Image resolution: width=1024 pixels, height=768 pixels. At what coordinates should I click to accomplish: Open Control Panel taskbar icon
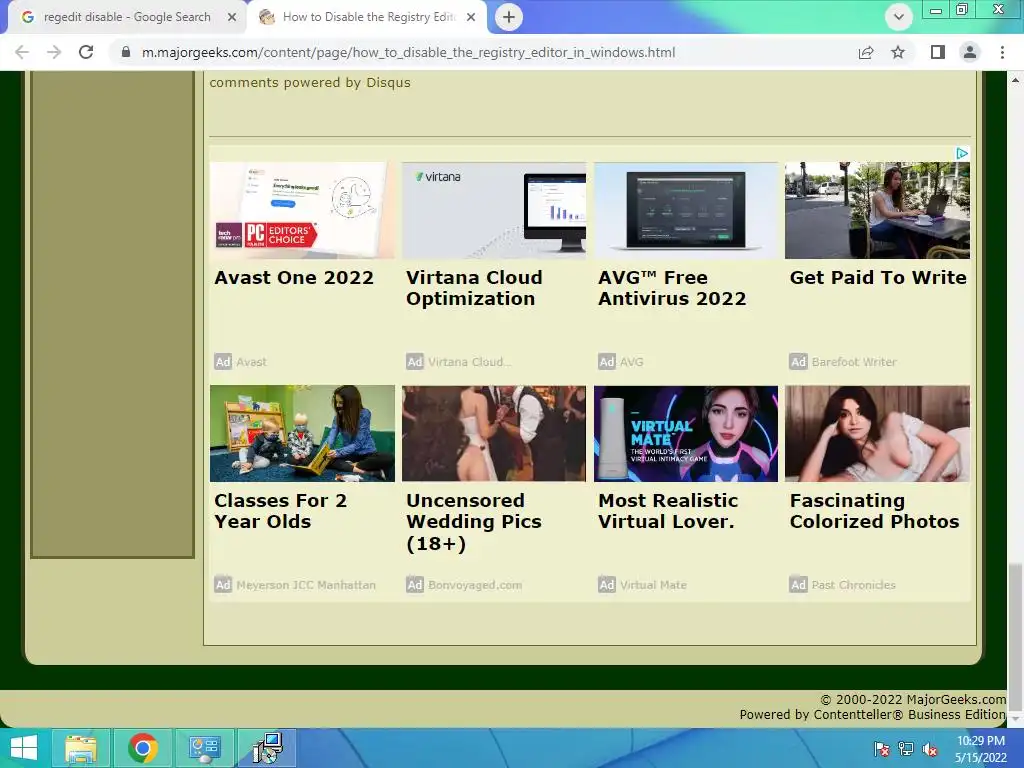click(x=204, y=748)
